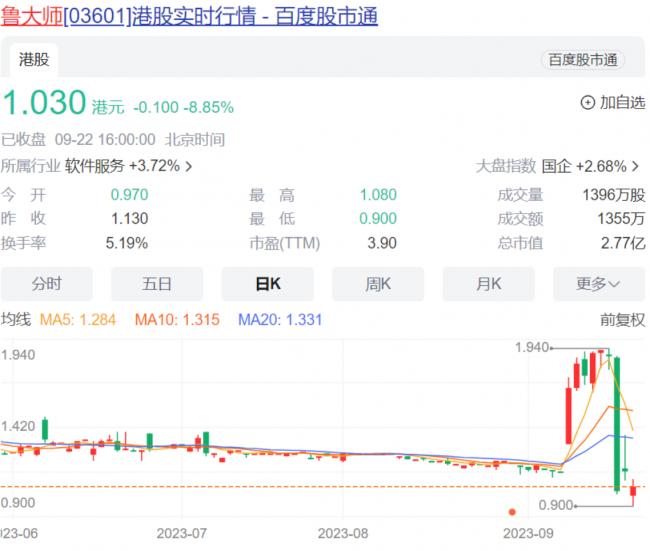Click 成交量 value 1396万股
The width and height of the screenshot is (650, 551).
(x=614, y=195)
